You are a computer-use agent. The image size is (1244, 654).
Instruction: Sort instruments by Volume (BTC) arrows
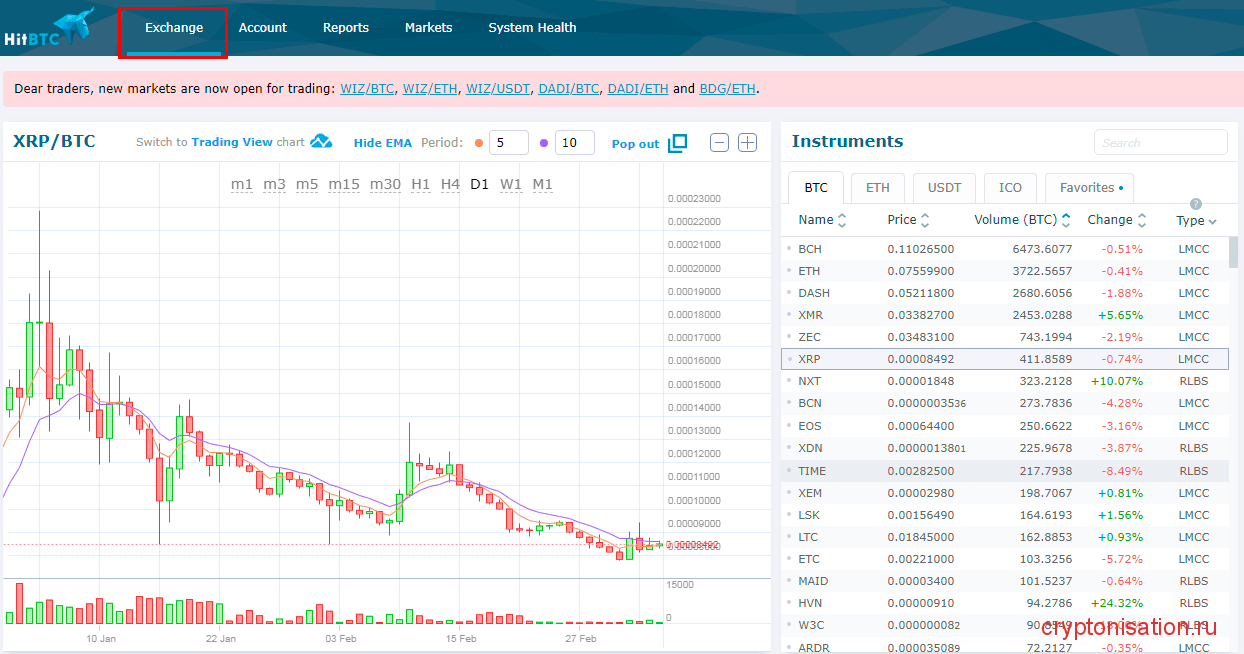(1066, 220)
